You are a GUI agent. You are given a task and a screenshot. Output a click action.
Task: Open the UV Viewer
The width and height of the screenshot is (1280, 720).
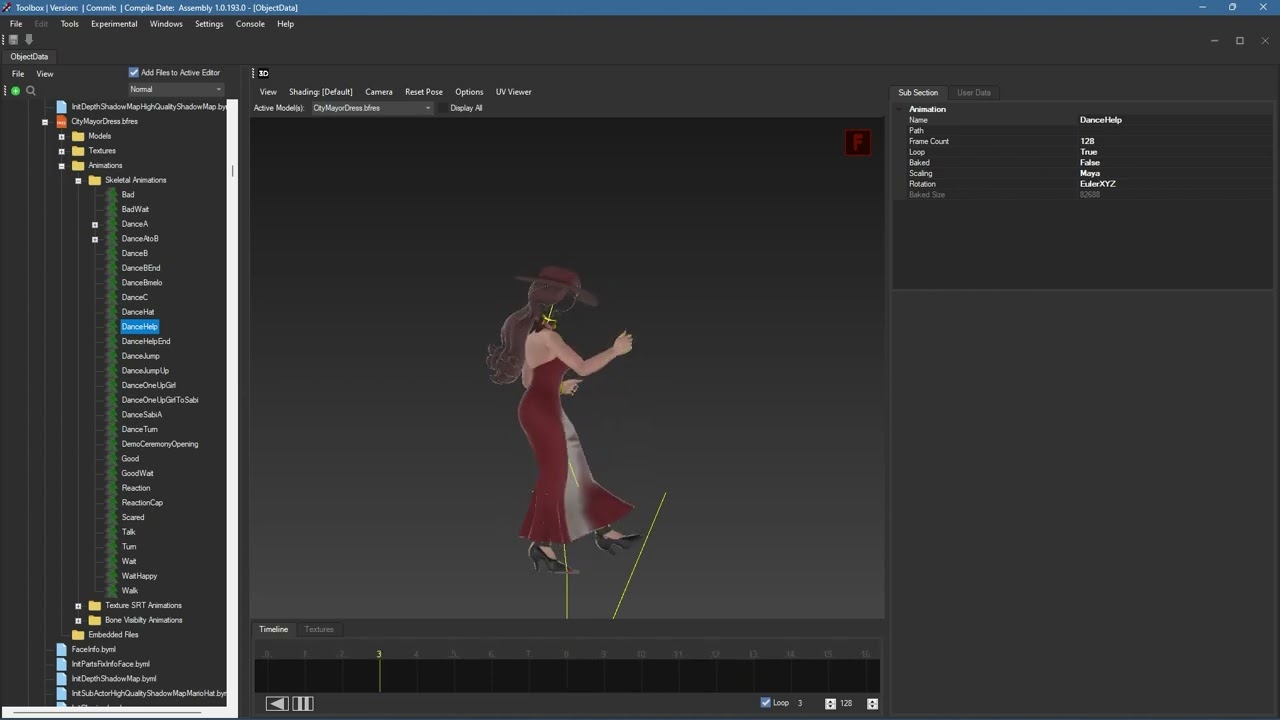[x=513, y=92]
